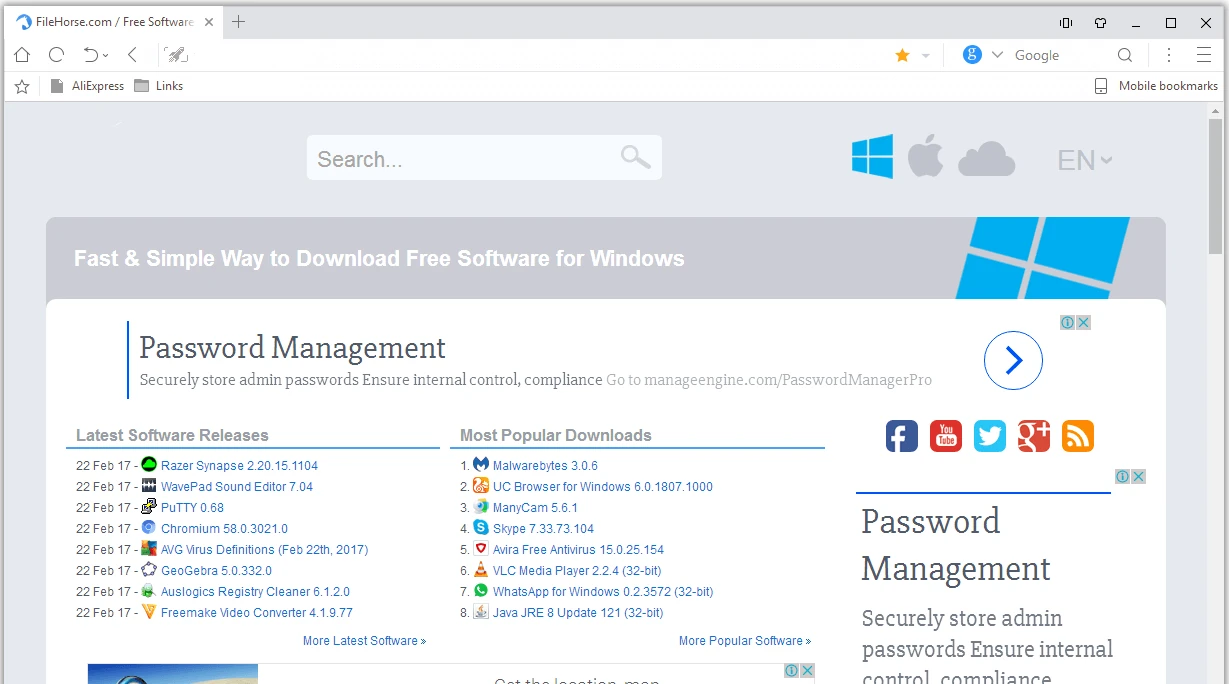Image resolution: width=1229 pixels, height=684 pixels.
Task: Go to browser home page
Action: coord(22,55)
